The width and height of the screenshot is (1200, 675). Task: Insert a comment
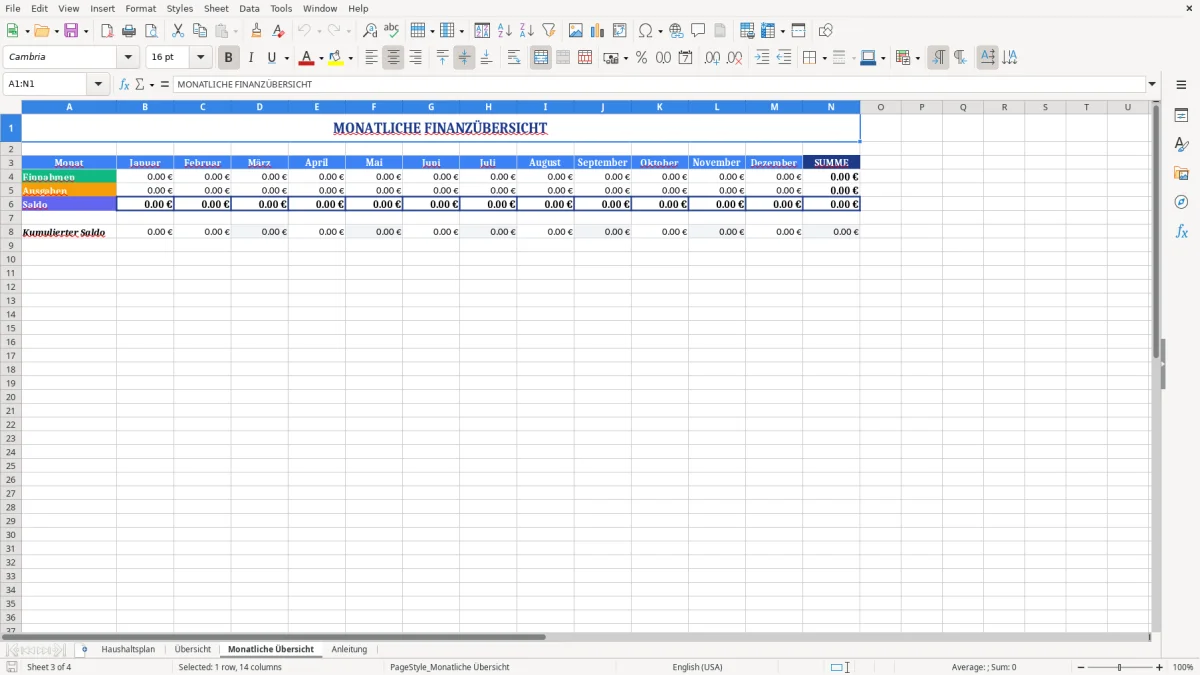(x=698, y=30)
